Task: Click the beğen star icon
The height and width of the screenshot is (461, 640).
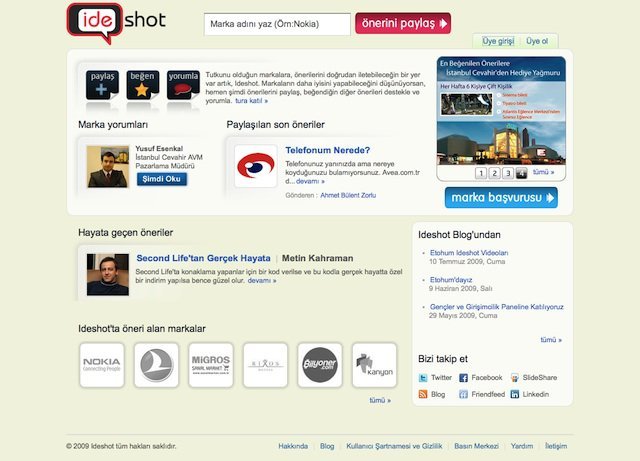Action: coord(142,85)
